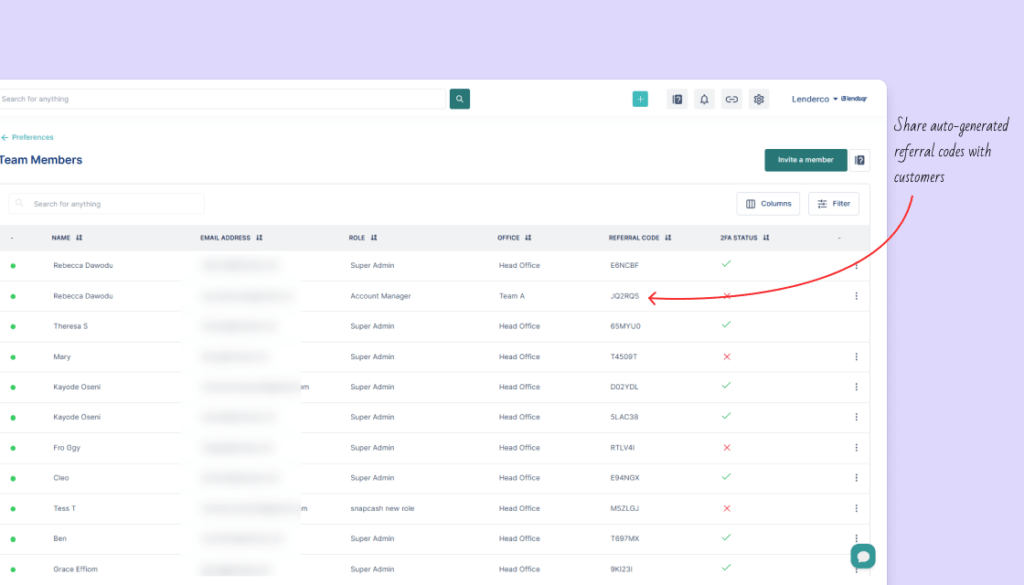The height and width of the screenshot is (585, 1024).
Task: Click the top global search field
Action: click(x=220, y=99)
